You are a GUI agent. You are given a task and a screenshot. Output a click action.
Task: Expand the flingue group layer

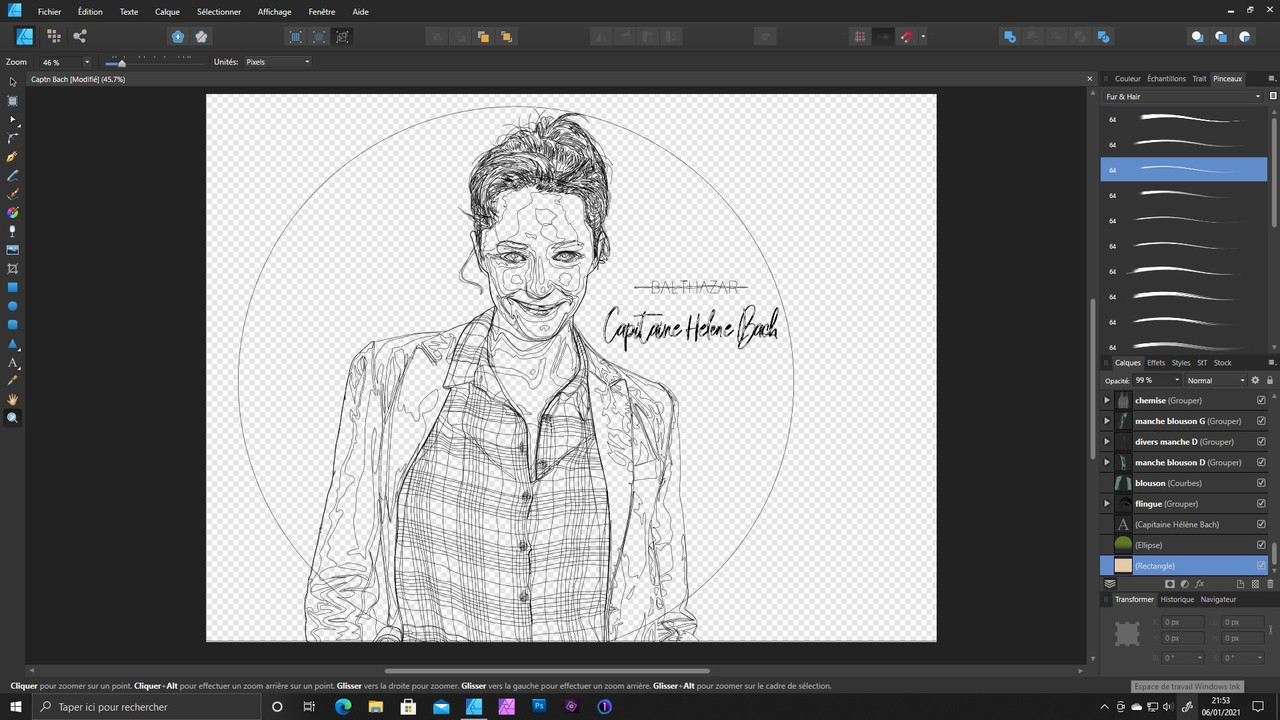[1107, 503]
